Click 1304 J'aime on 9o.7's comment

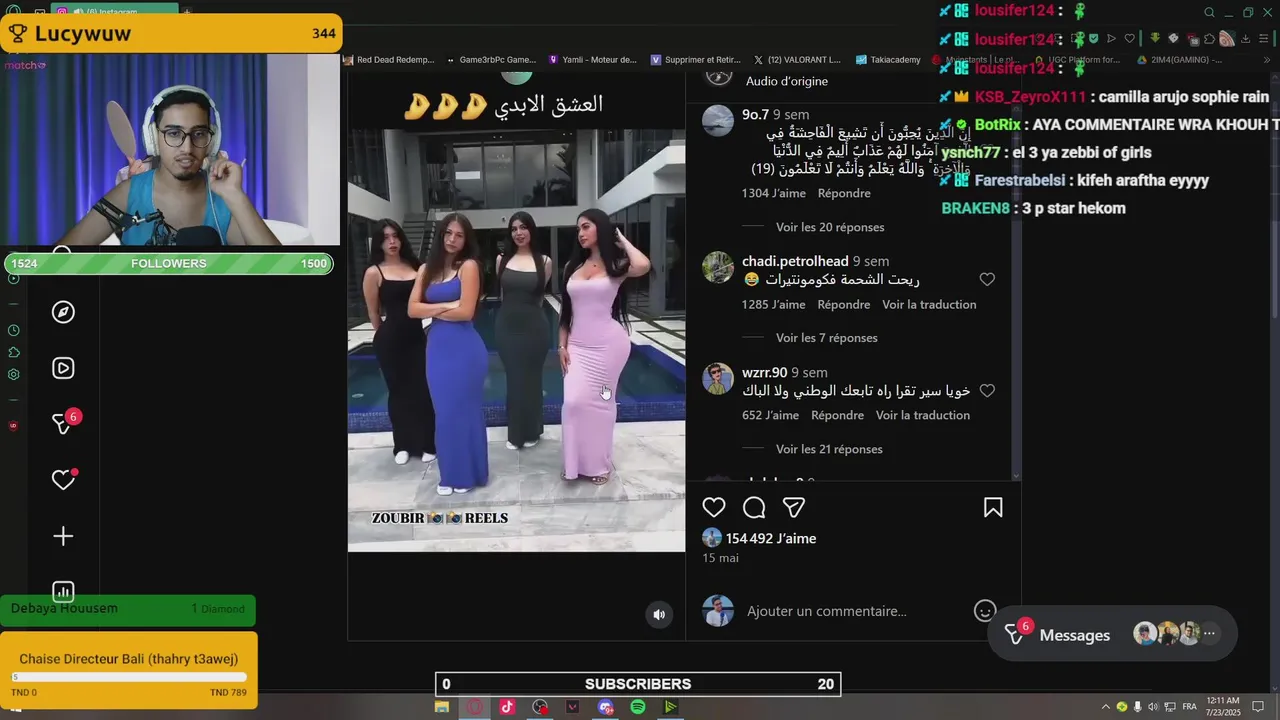[x=775, y=193]
